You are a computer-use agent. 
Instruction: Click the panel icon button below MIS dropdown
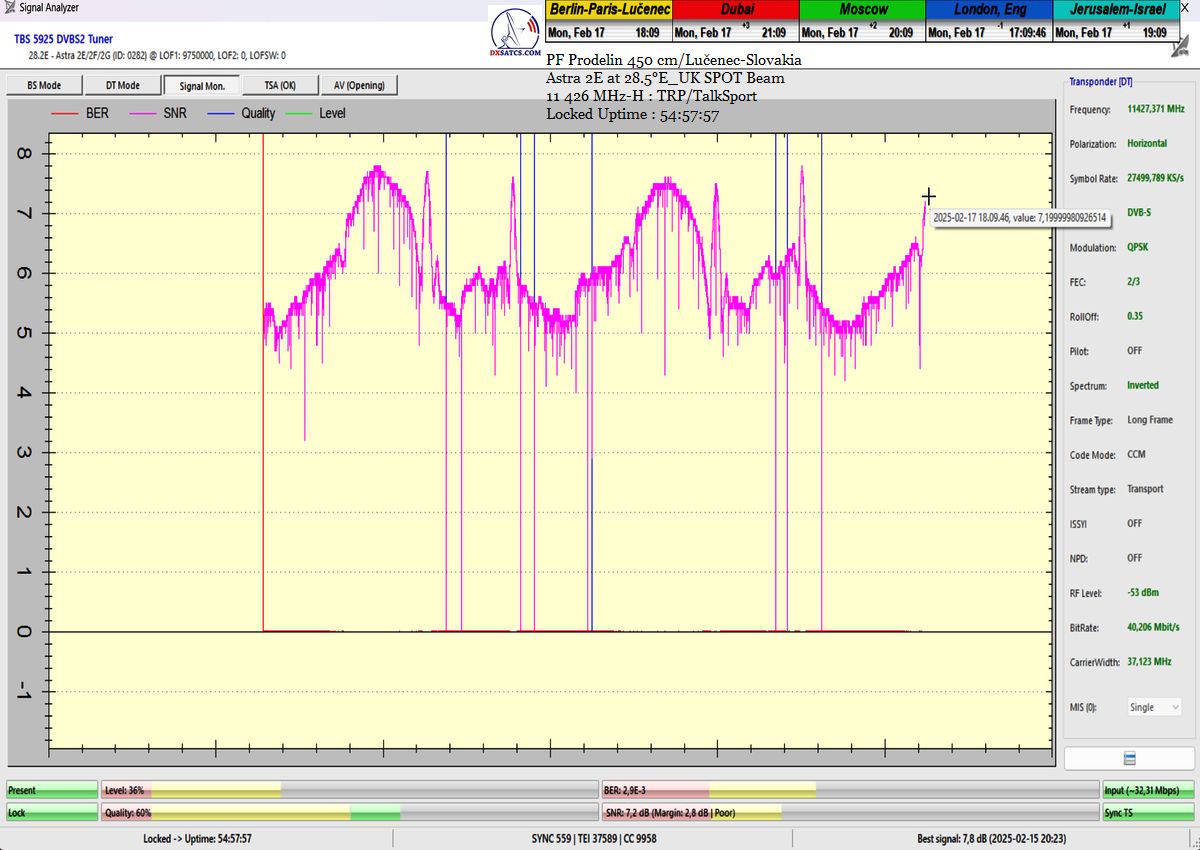1128,758
